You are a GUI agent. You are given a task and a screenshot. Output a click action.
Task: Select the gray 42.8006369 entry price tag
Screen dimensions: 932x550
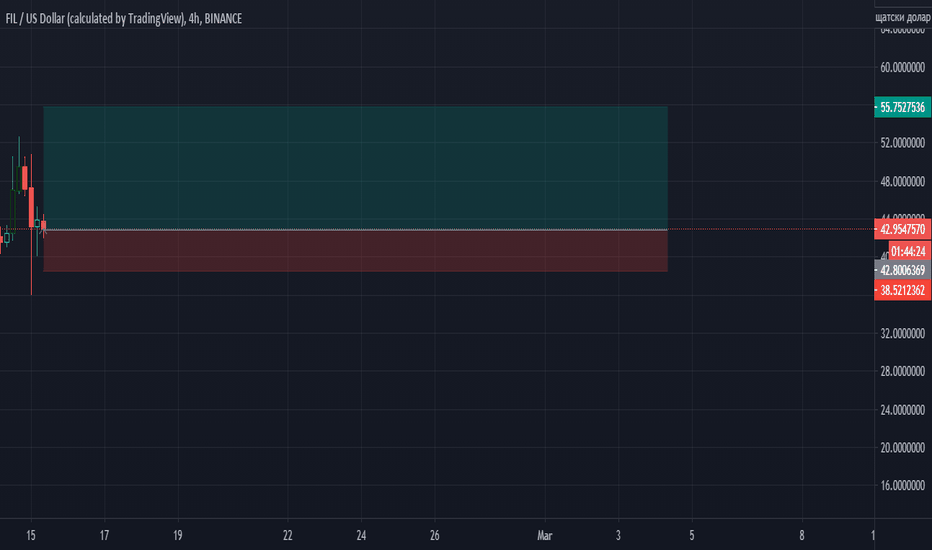(902, 270)
